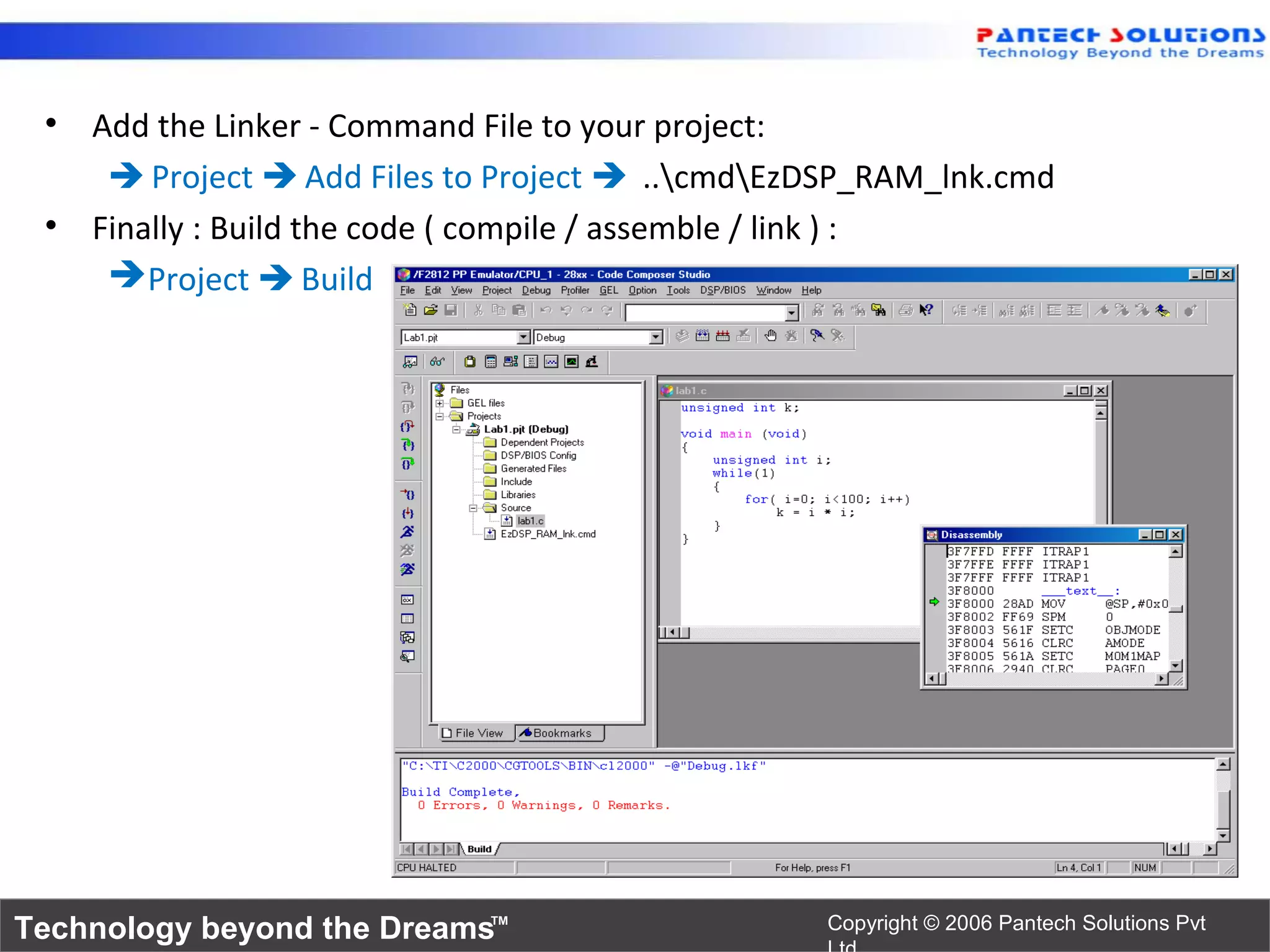Screen dimensions: 1270x952
Task: Click the 'Build Complete,' output line
Action: tap(460, 792)
